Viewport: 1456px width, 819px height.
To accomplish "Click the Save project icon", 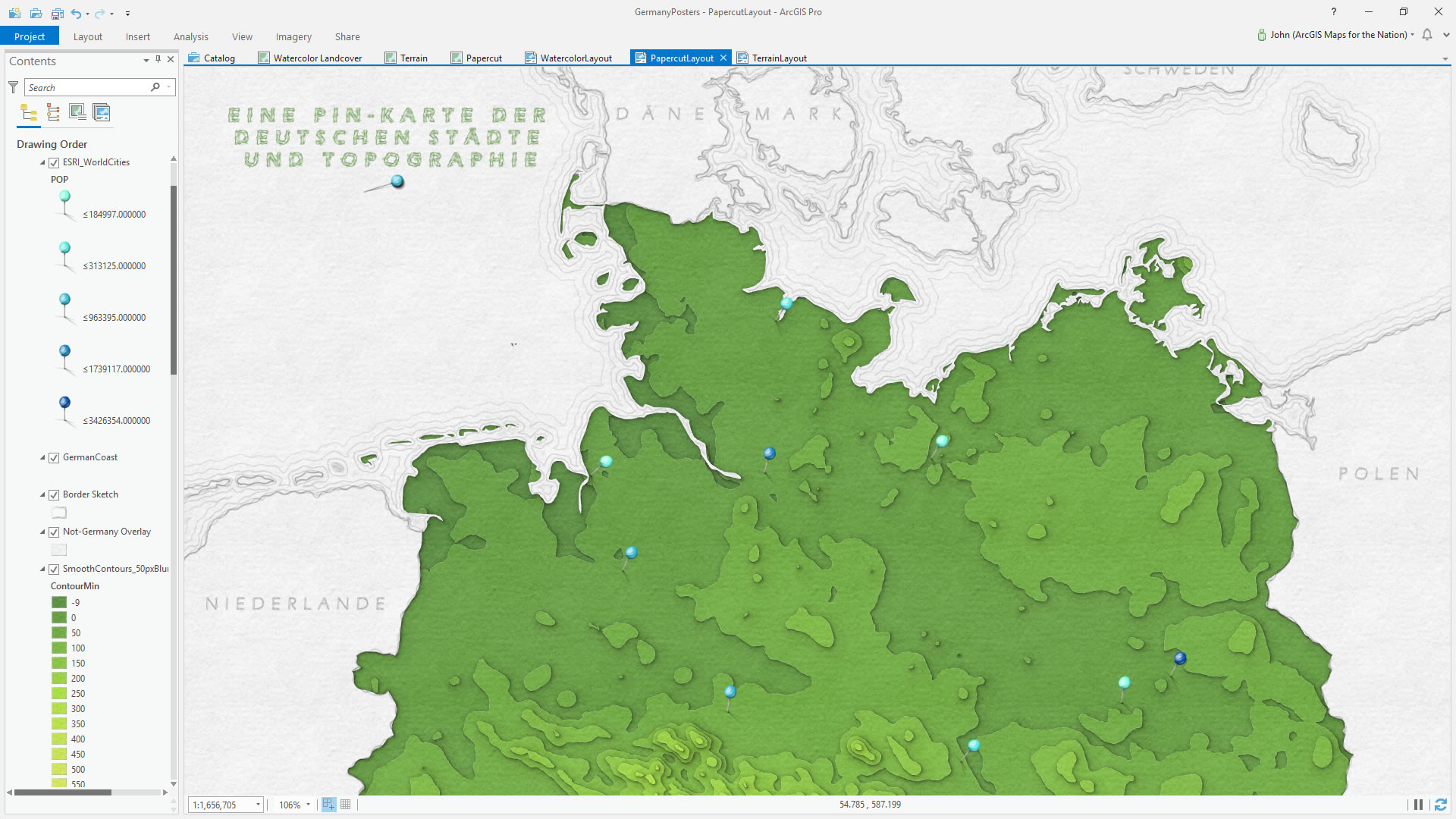I will (57, 13).
